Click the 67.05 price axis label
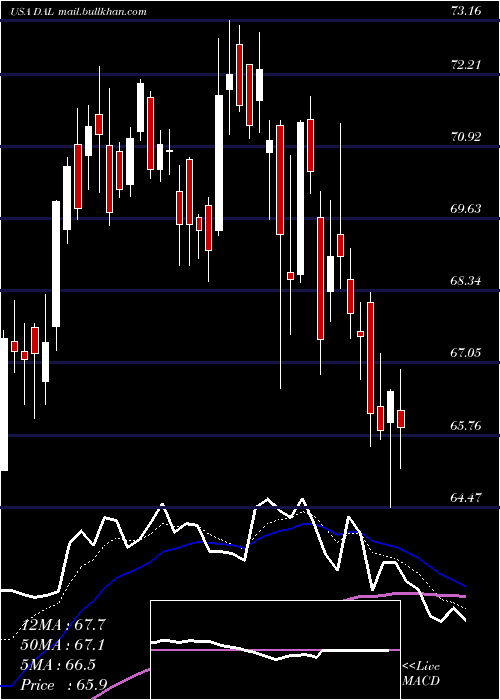500x700 pixels. 466,353
